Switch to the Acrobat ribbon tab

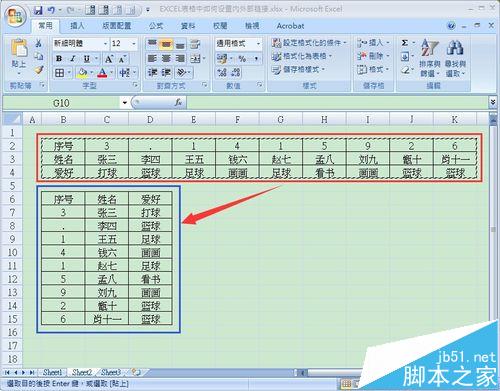[x=290, y=26]
